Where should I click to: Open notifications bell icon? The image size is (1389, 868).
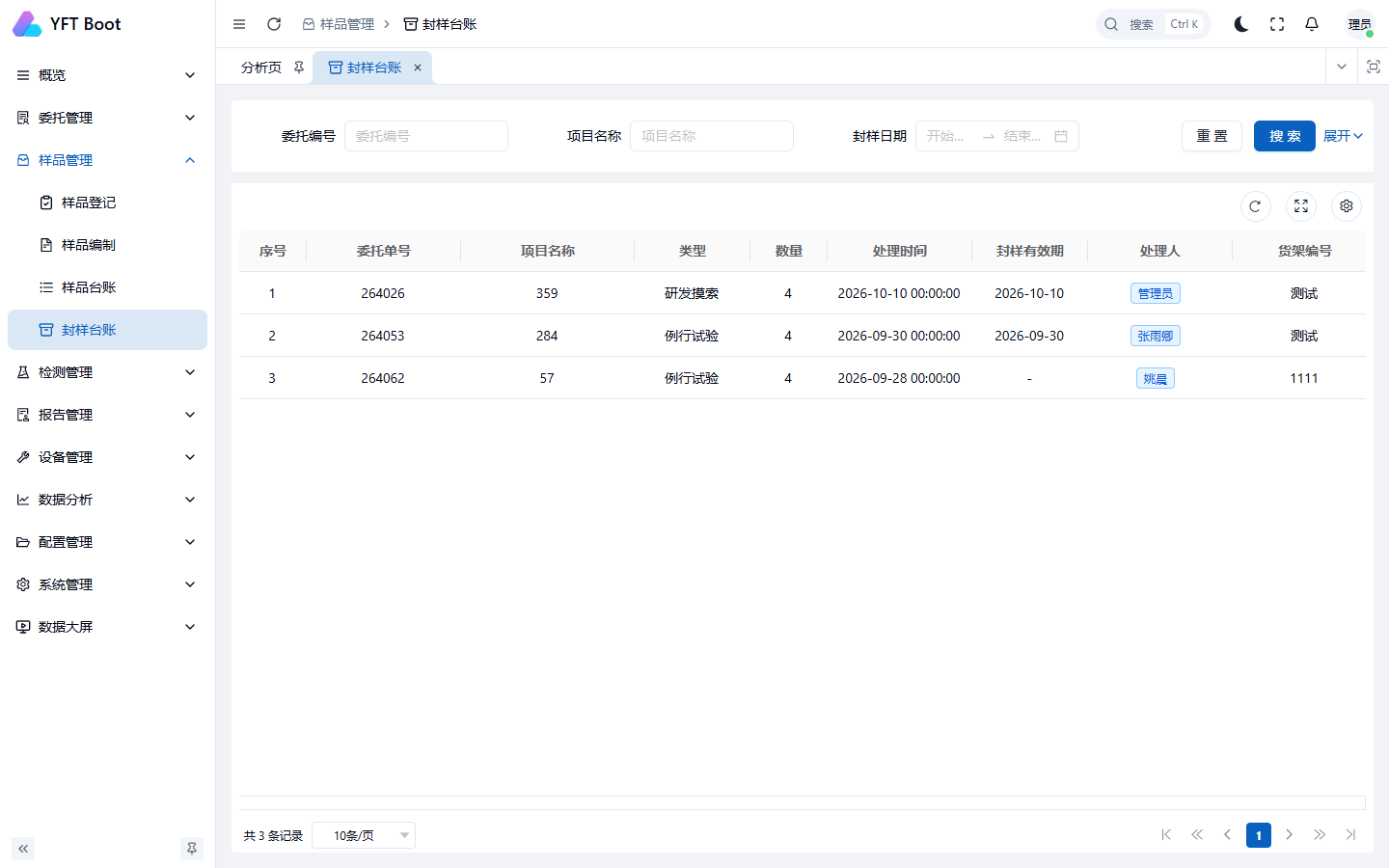click(x=1312, y=24)
